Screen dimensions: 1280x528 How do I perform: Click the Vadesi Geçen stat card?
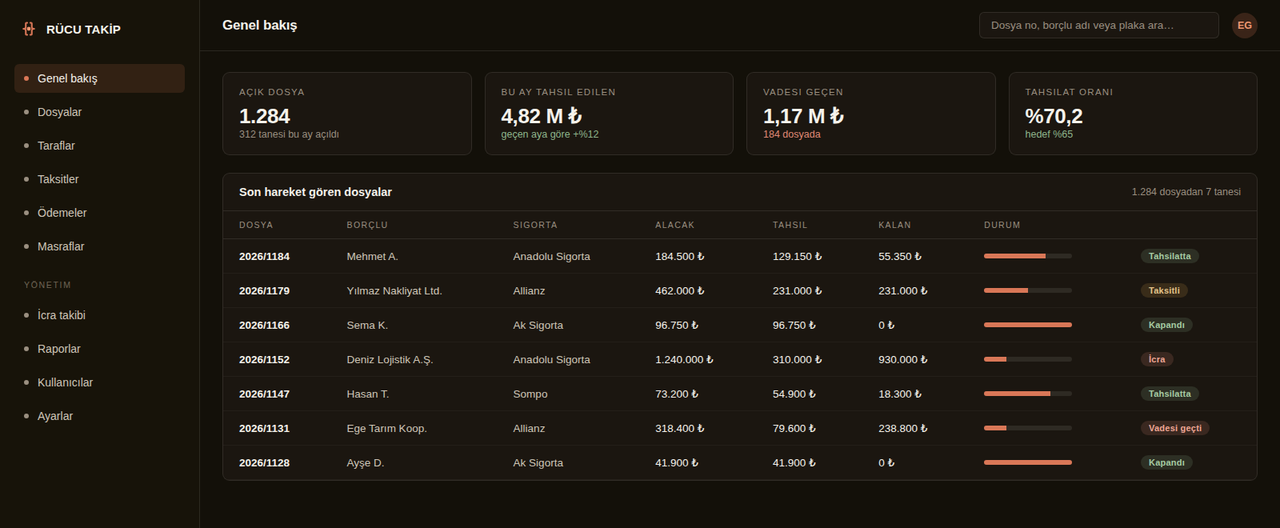tap(871, 113)
